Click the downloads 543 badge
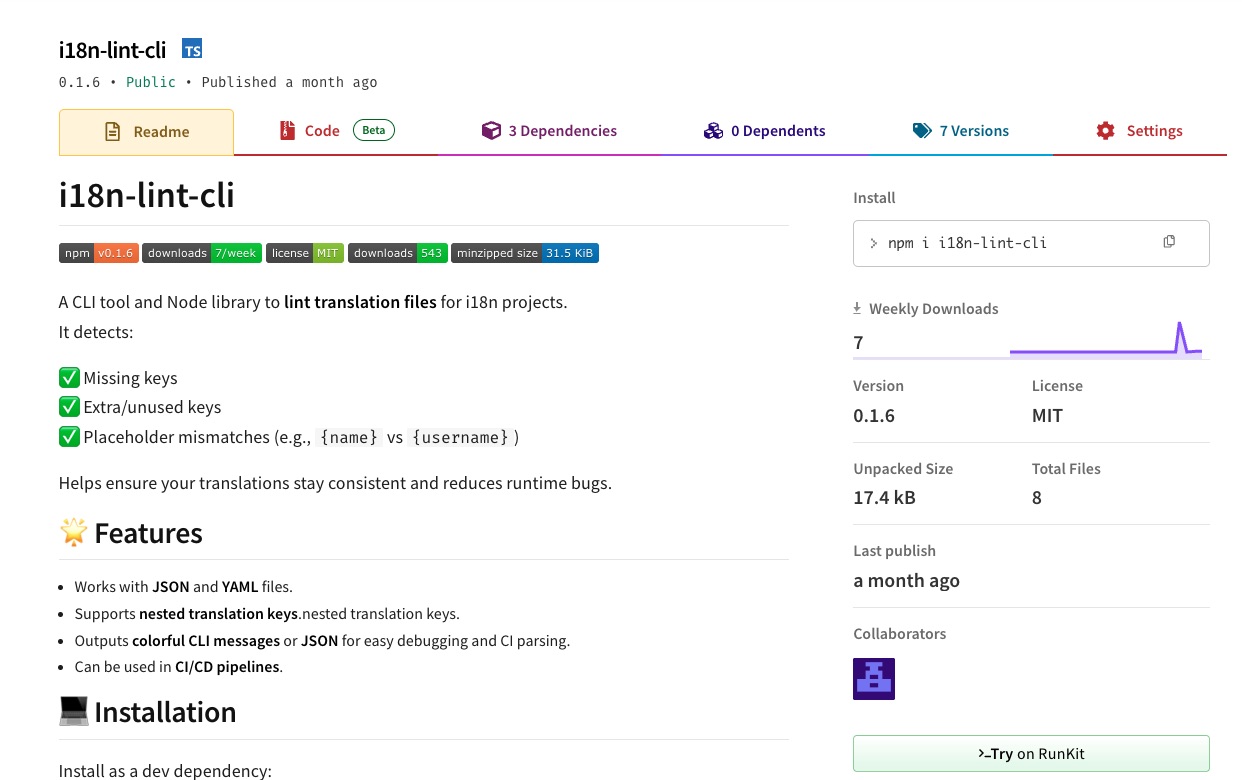Viewport: 1242px width, 780px height. (x=397, y=253)
